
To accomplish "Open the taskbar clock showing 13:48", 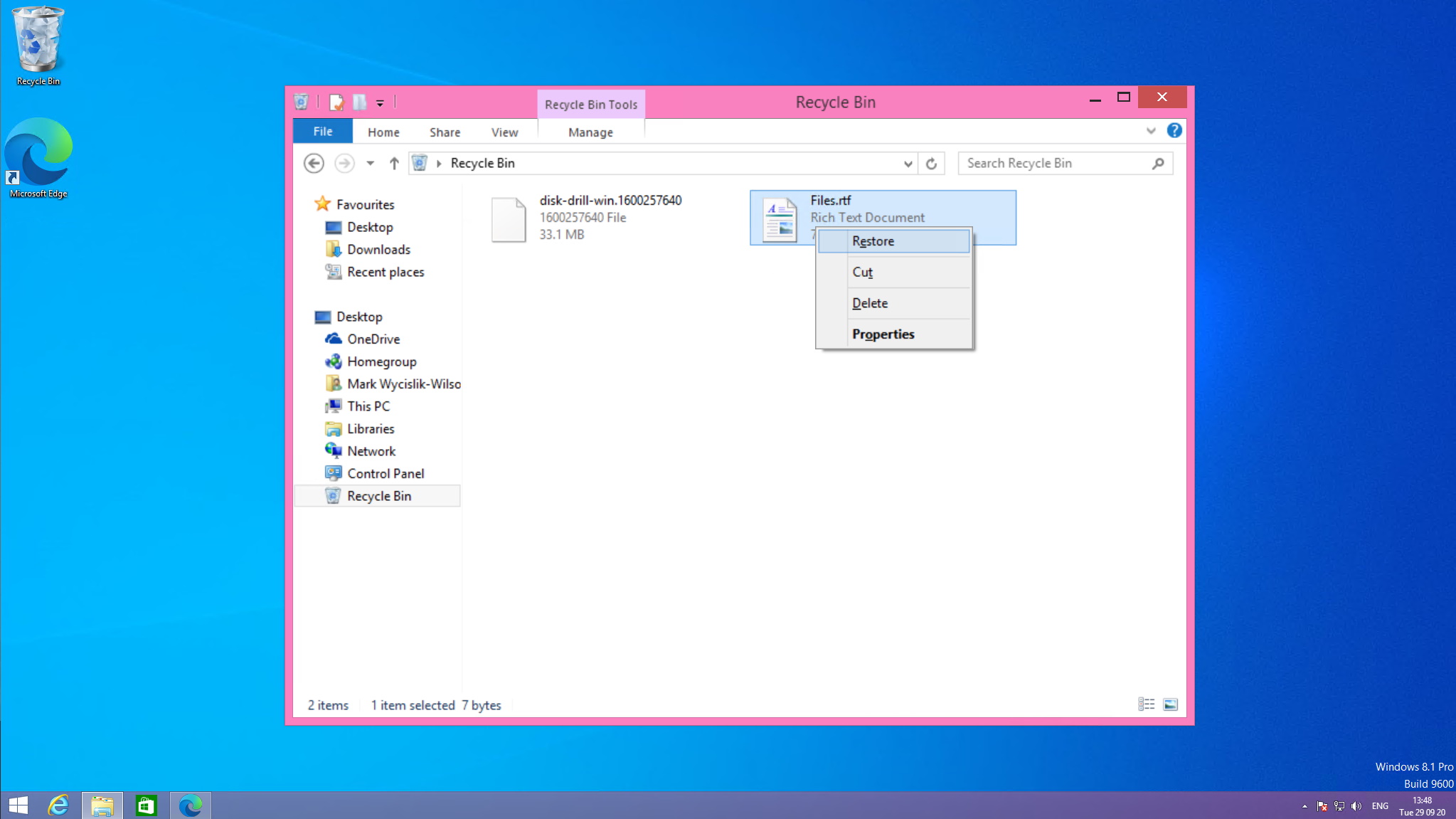I will pyautogui.click(x=1422, y=806).
